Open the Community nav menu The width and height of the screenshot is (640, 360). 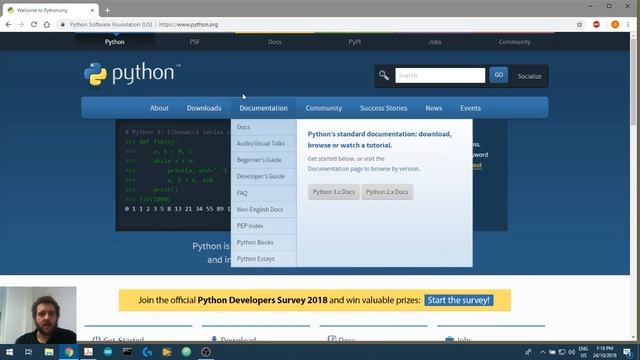click(324, 108)
